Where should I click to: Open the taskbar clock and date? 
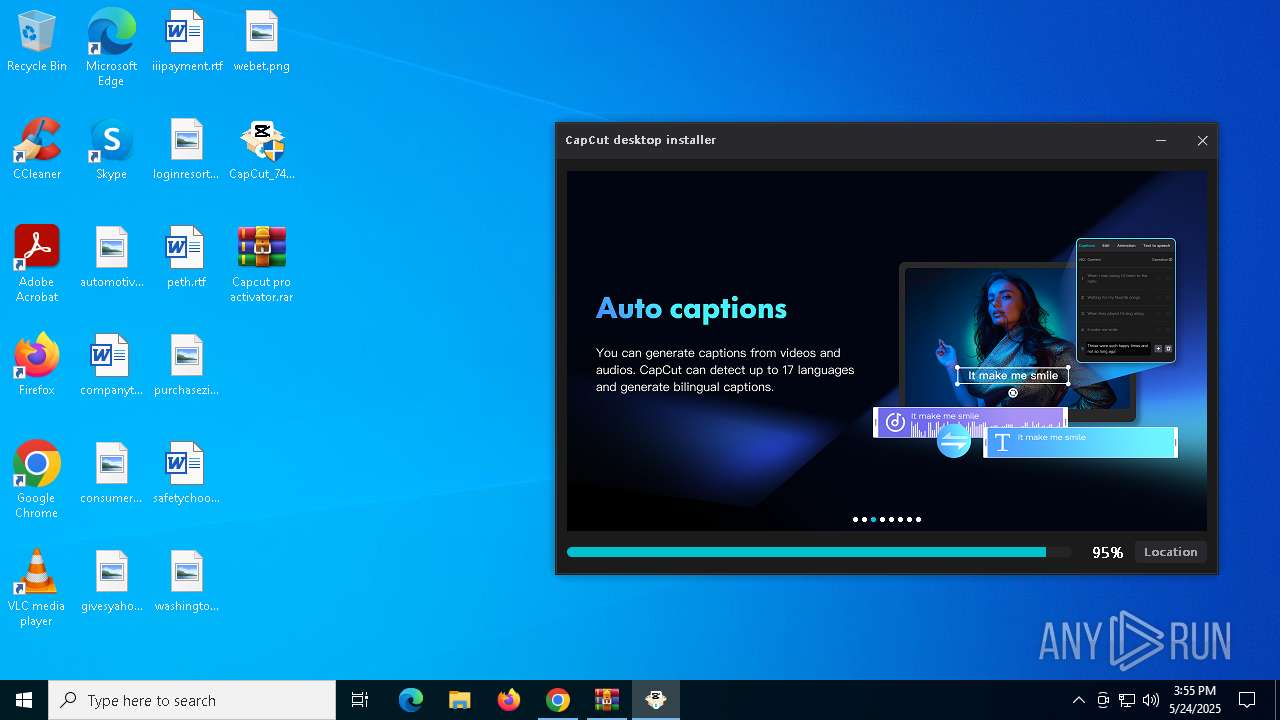(1194, 700)
